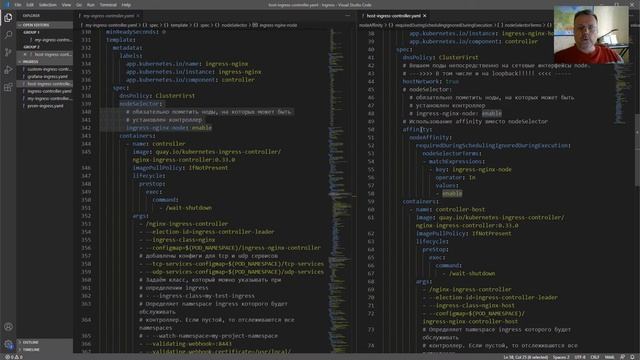
Task: Open the File menu
Action: [18, 5]
